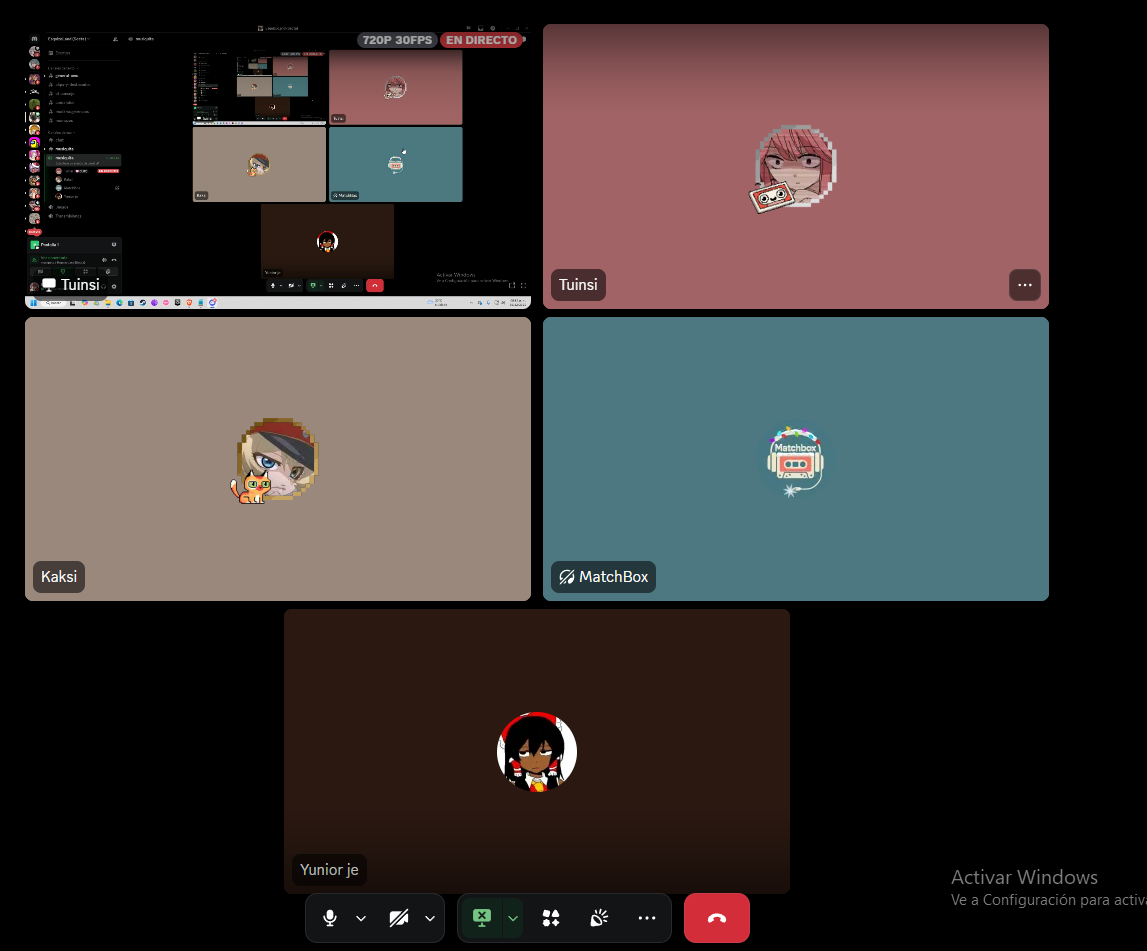Screen dimensions: 1147x951
Task: Click Kaksi's avatar with the orange cat
Action: (x=277, y=460)
